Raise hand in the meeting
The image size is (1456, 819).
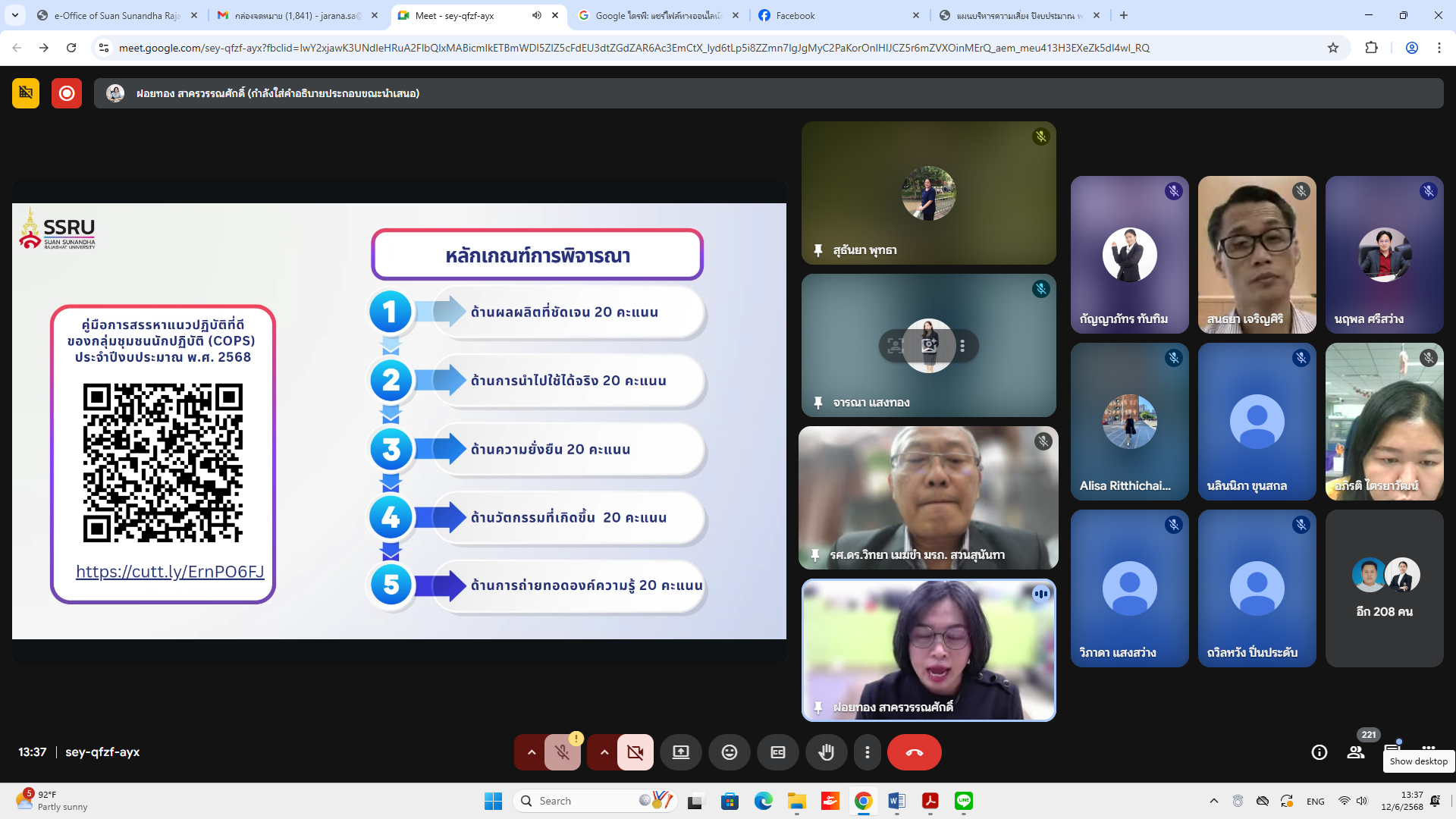826,752
